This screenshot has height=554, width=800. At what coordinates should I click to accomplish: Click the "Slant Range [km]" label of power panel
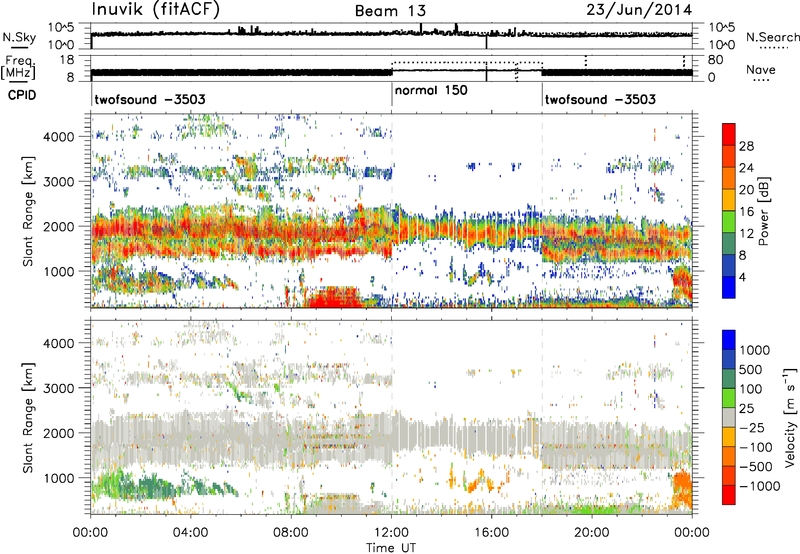coord(28,211)
